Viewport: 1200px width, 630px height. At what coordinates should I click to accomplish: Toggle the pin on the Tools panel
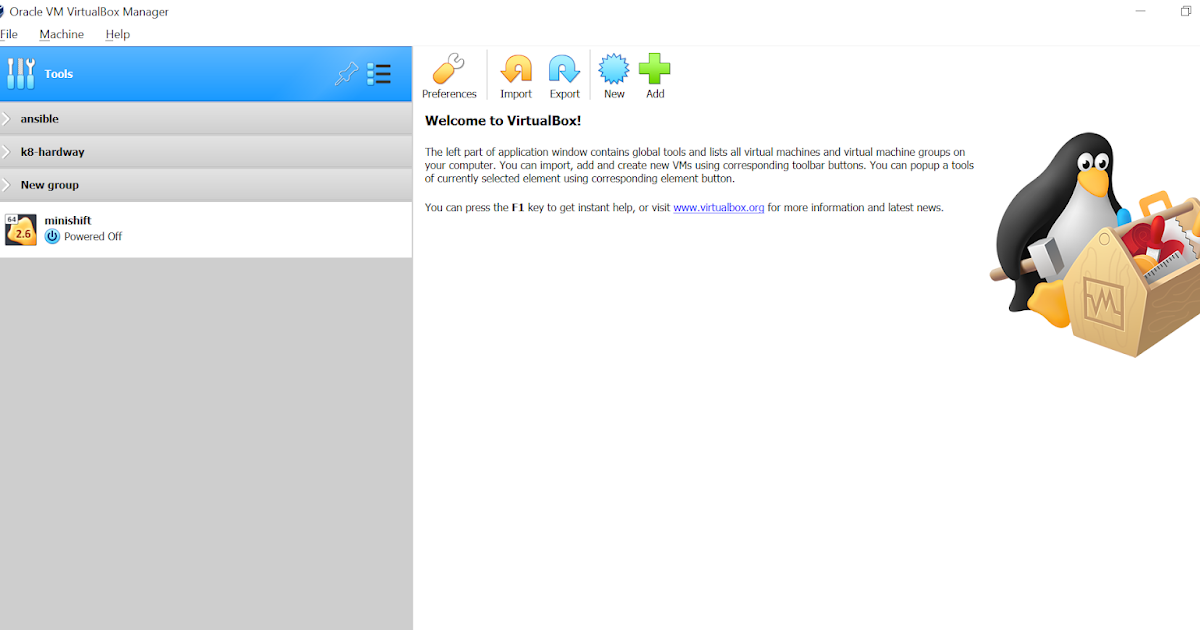coord(346,74)
